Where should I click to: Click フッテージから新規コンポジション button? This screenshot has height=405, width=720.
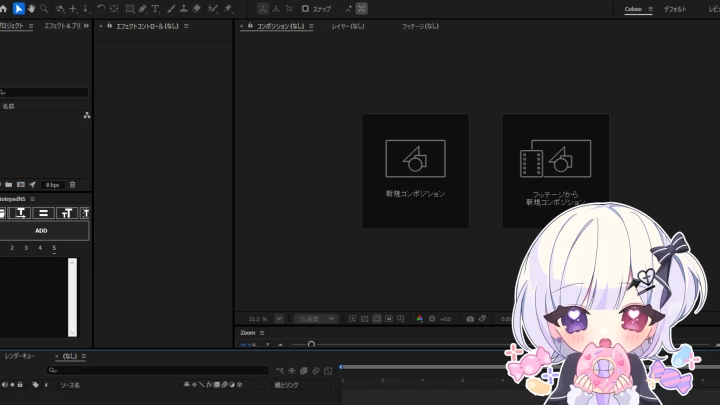click(x=556, y=171)
